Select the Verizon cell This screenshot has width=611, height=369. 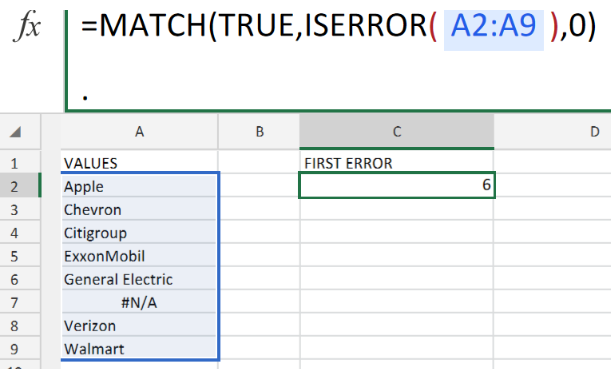(140, 326)
